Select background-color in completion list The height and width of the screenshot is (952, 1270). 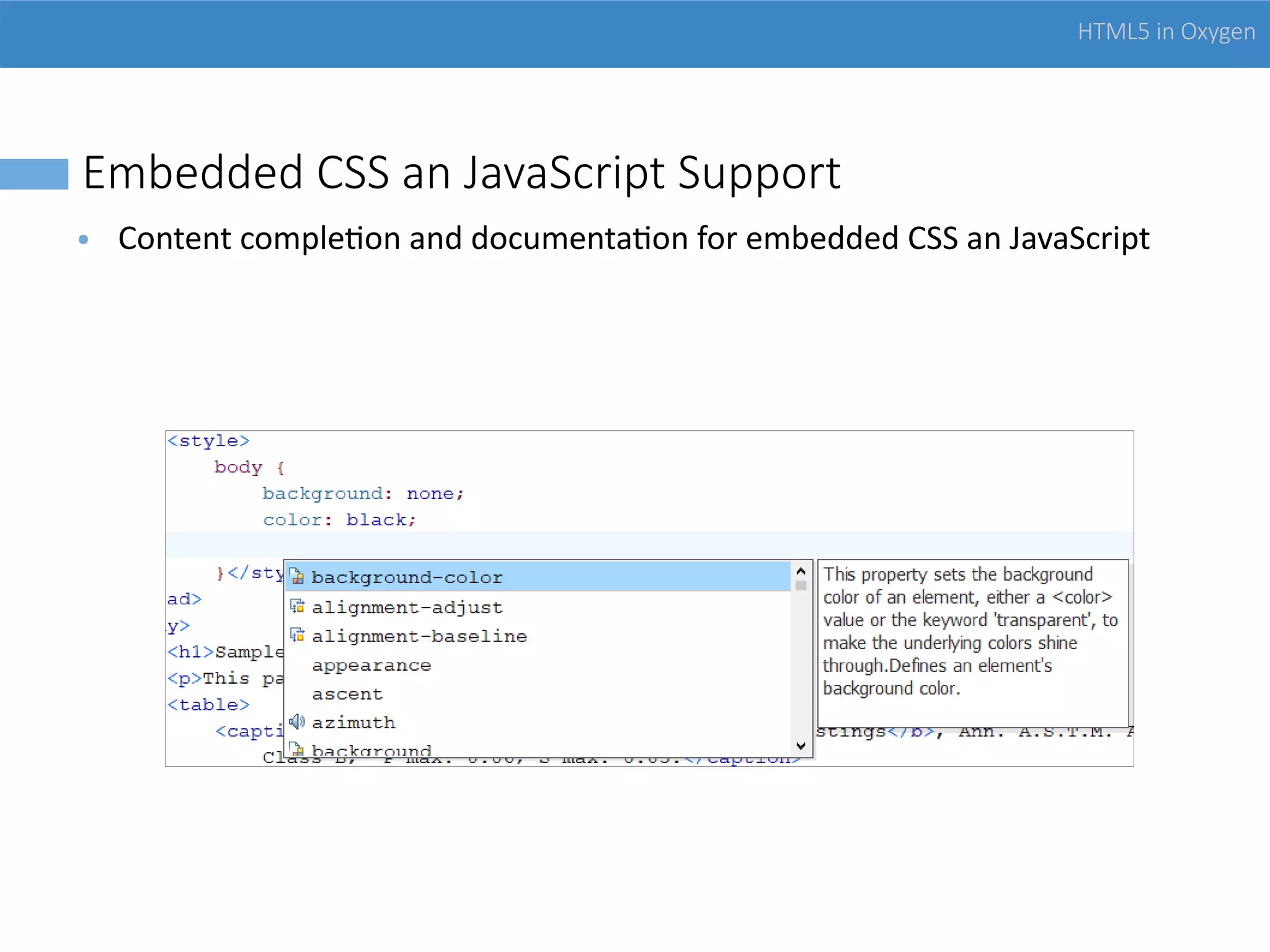coord(538,577)
